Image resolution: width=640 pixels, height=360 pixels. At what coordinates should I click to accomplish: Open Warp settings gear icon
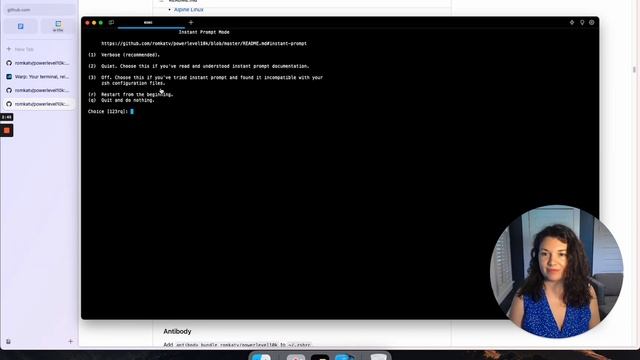591,22
